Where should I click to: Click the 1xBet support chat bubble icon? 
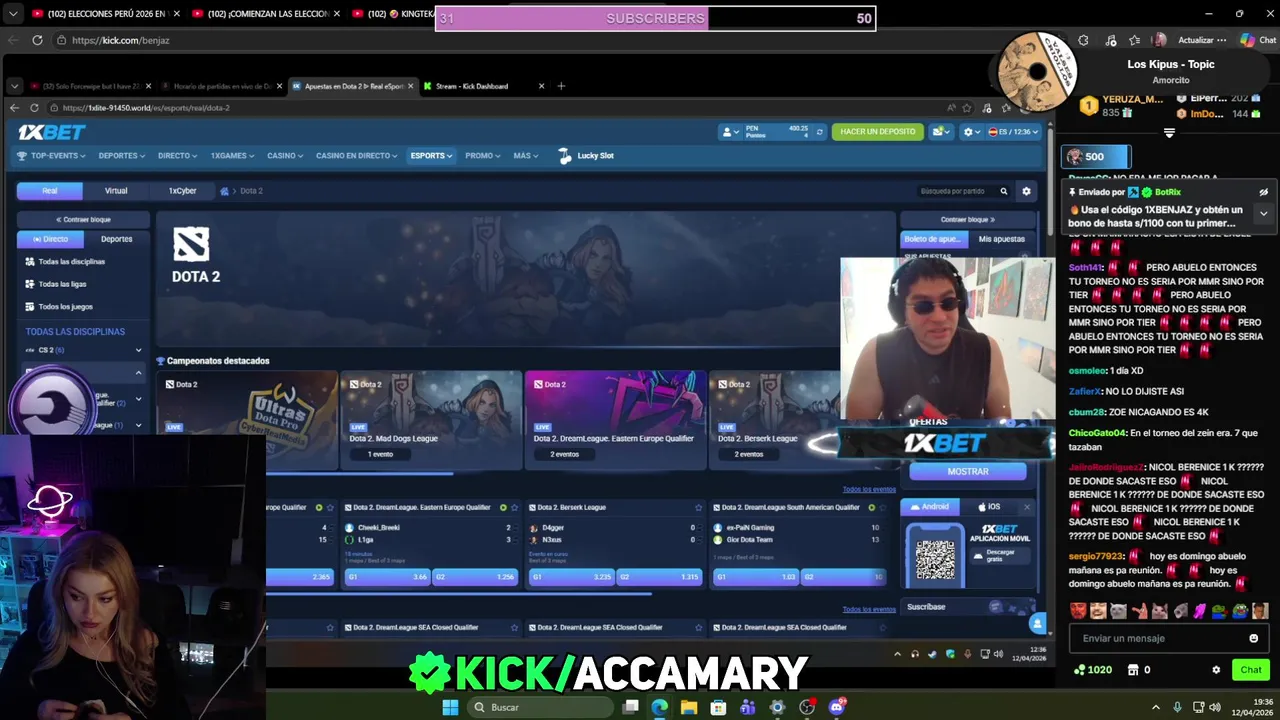pyautogui.click(x=1038, y=624)
